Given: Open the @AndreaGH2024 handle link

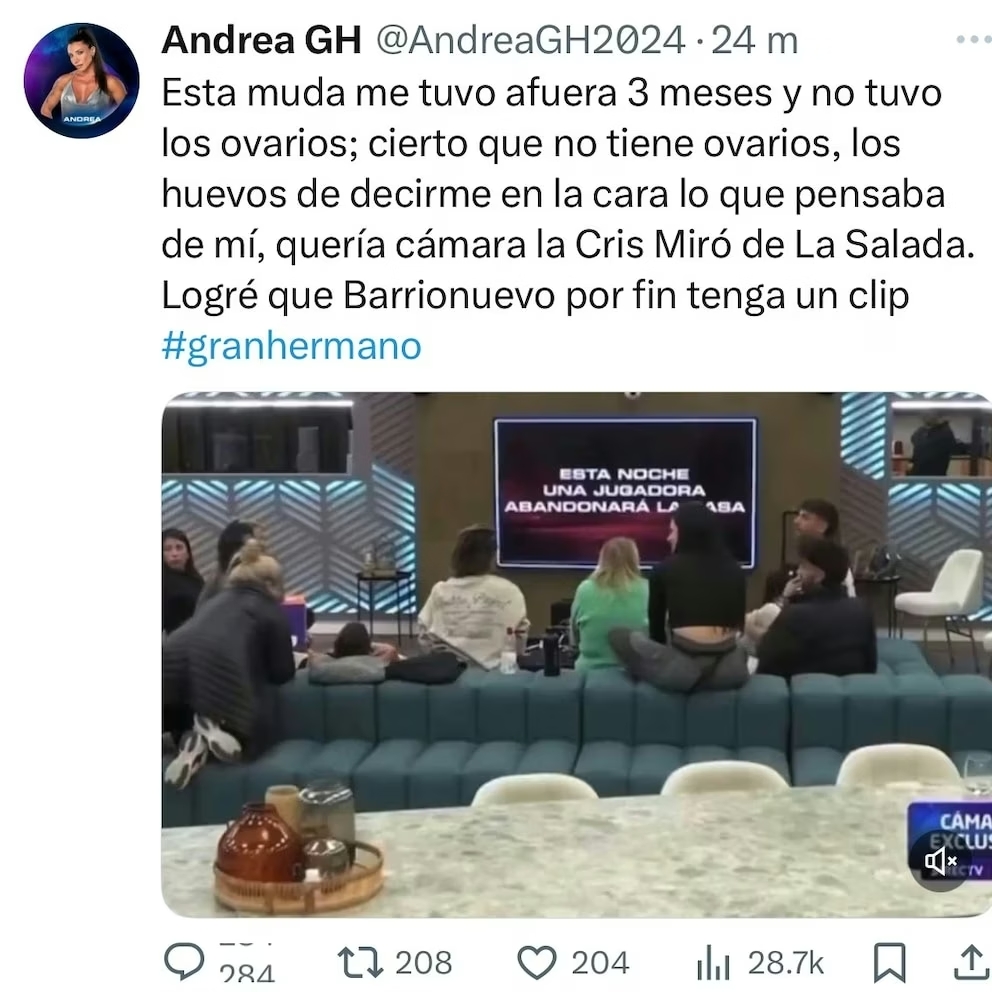Looking at the screenshot, I should [531, 40].
